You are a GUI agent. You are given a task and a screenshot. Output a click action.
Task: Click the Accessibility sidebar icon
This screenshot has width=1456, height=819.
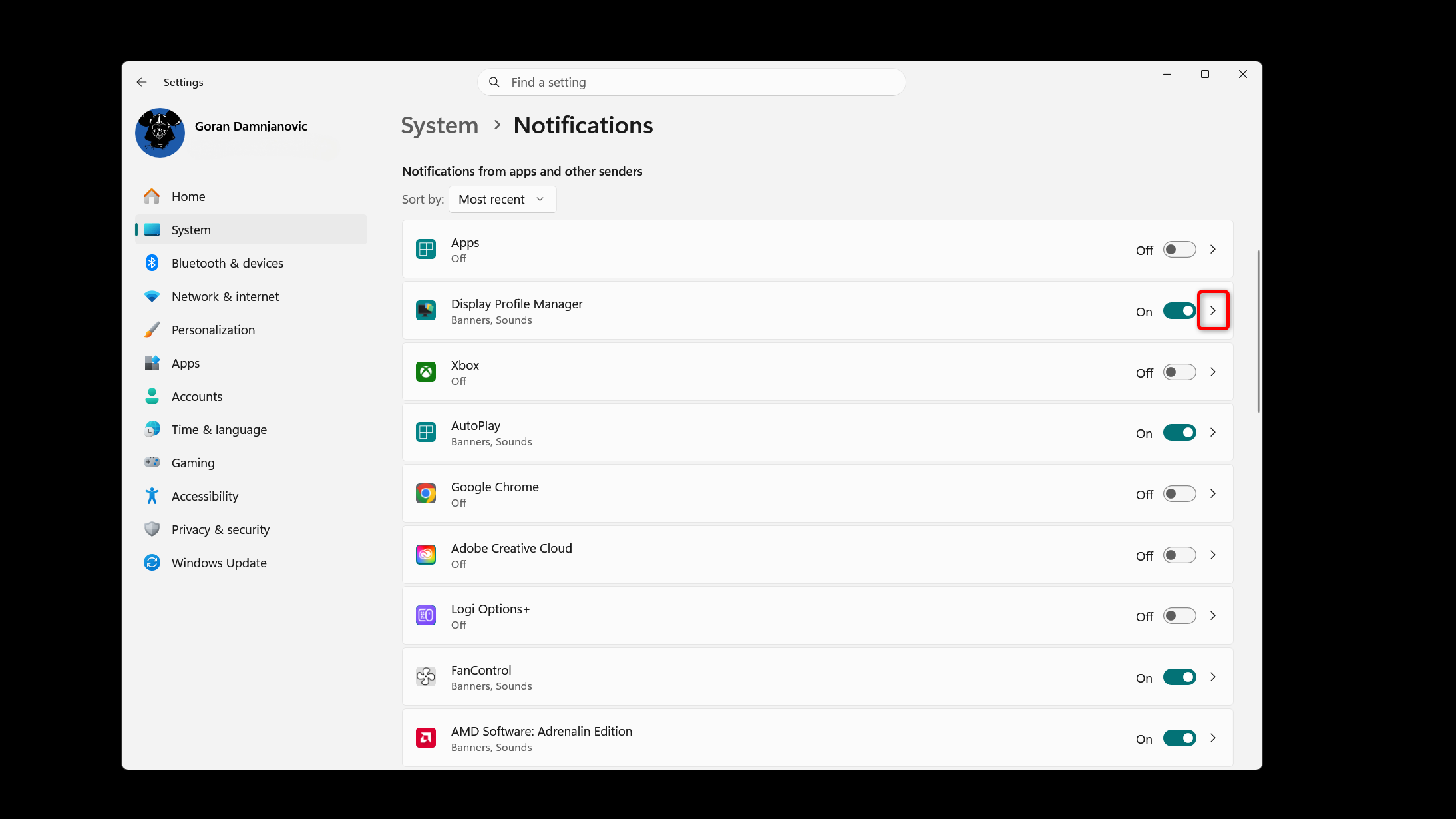(152, 496)
